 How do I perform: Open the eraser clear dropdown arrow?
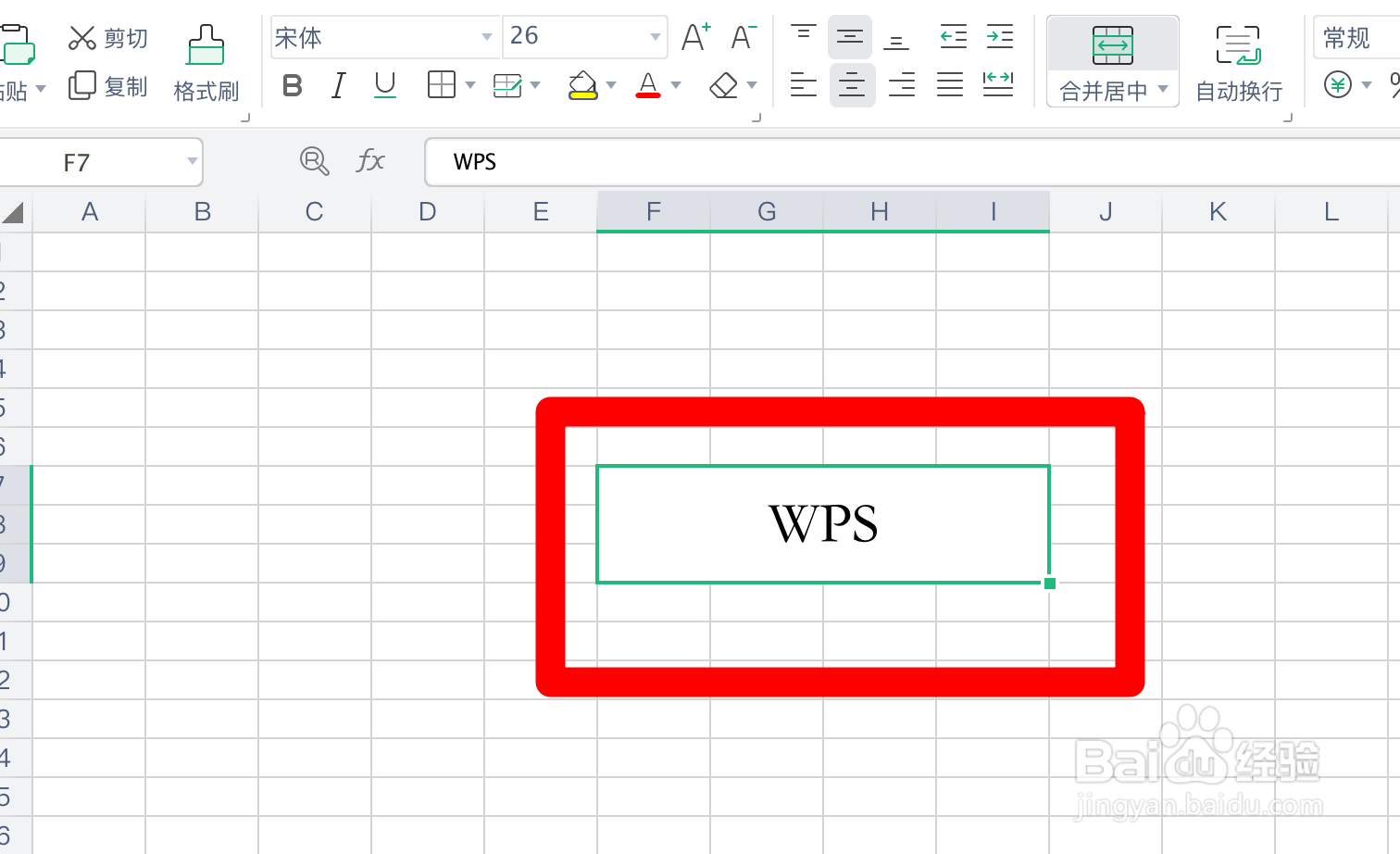[x=752, y=85]
